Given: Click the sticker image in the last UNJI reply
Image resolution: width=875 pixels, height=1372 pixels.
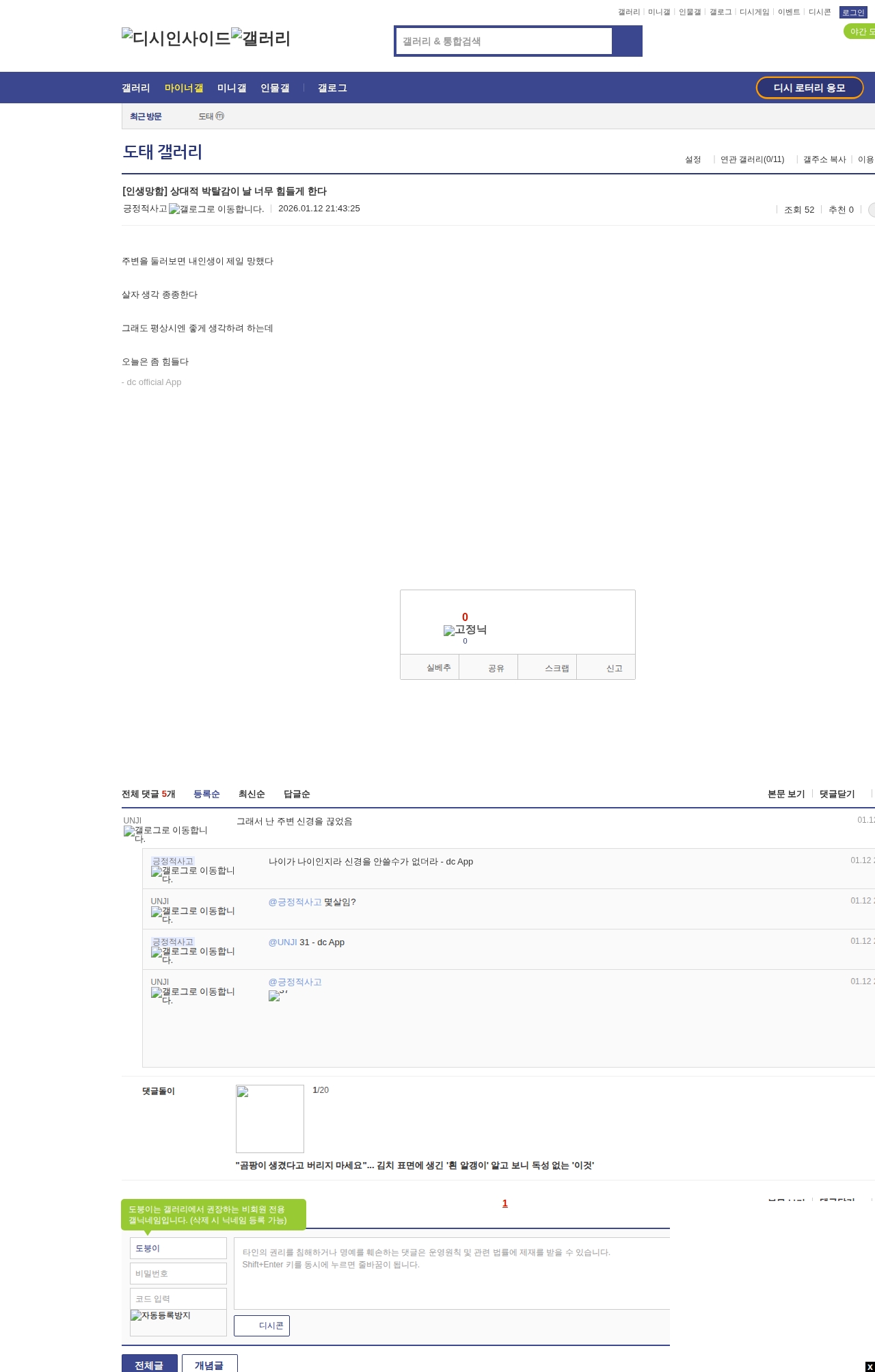Looking at the screenshot, I should [x=278, y=996].
